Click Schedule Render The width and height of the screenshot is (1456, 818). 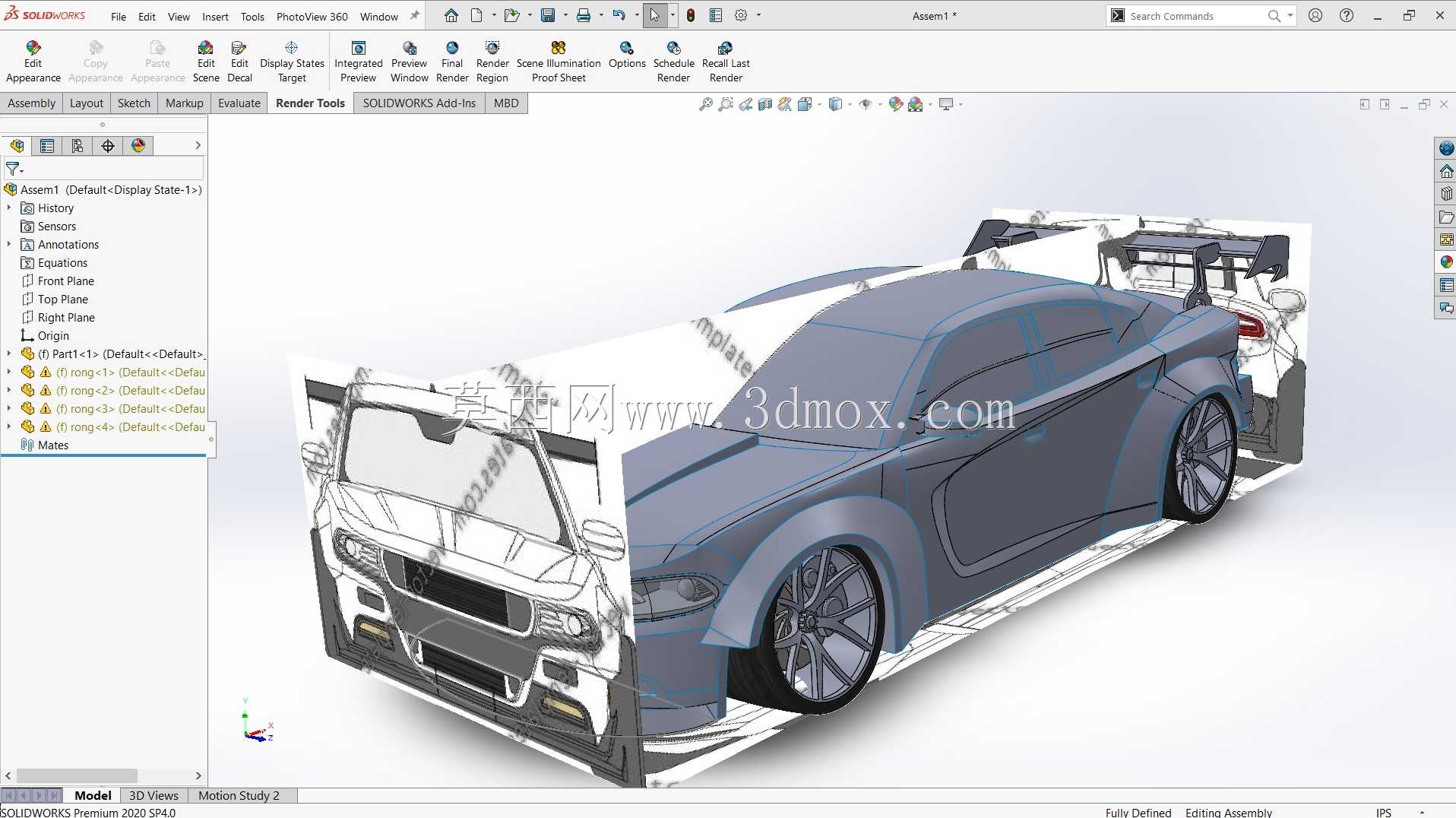click(673, 62)
